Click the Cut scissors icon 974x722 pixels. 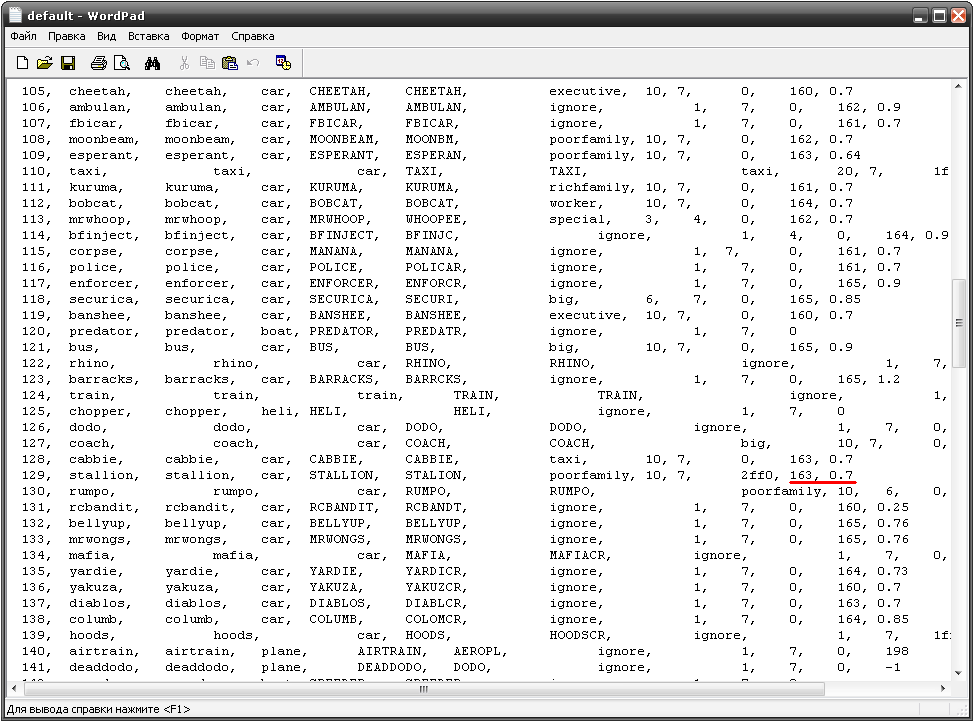[x=184, y=63]
